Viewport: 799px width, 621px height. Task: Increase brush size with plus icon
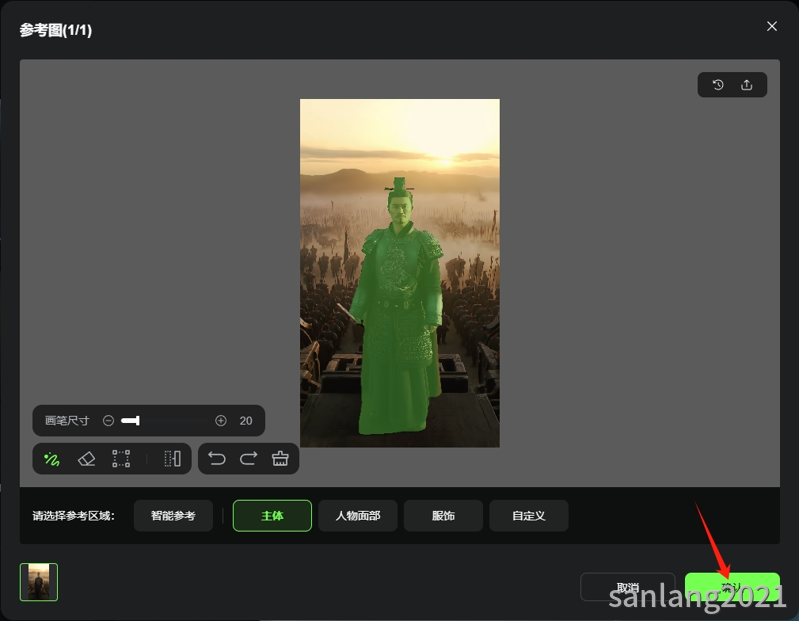(x=221, y=421)
